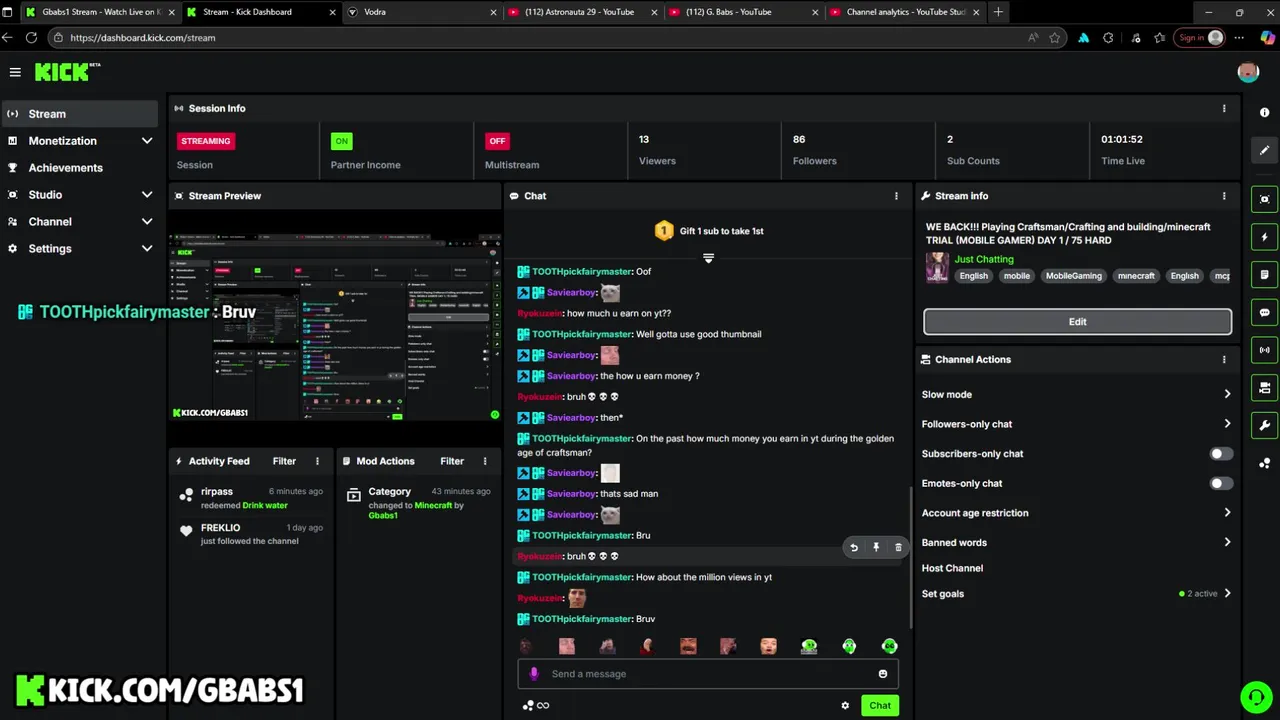Click the MobileGaming tag

1073,276
